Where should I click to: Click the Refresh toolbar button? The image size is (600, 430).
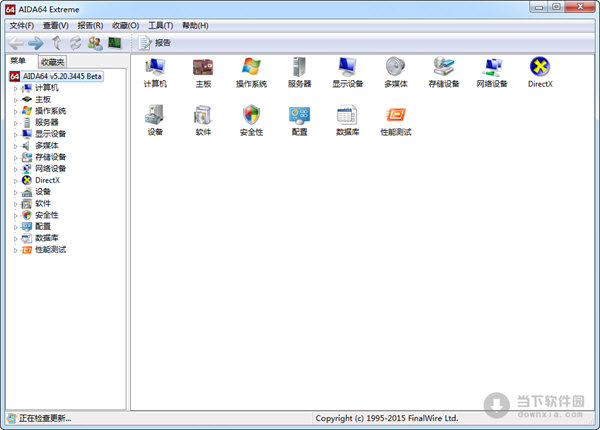75,43
